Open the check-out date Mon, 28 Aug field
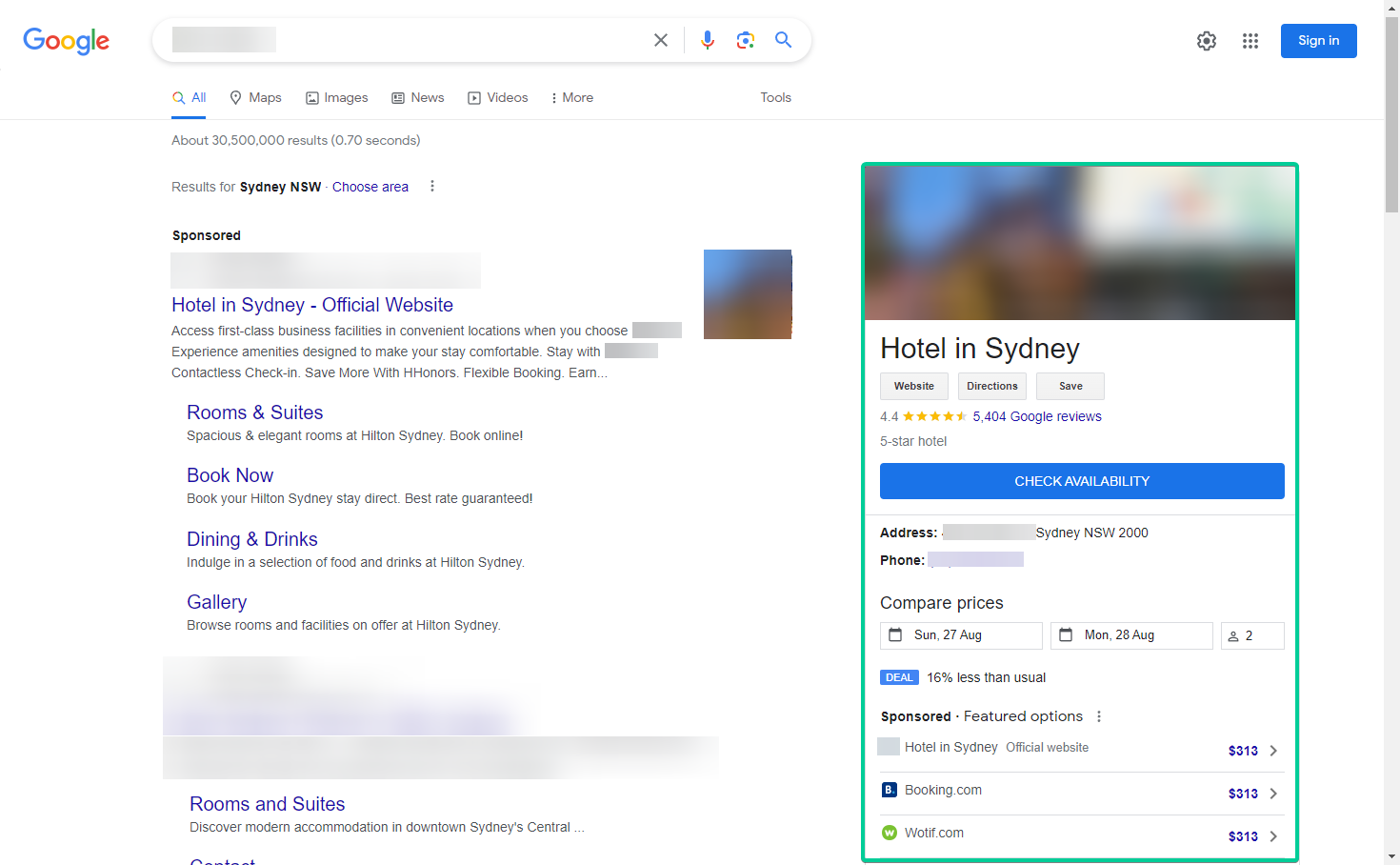The width and height of the screenshot is (1400, 865). click(1131, 635)
